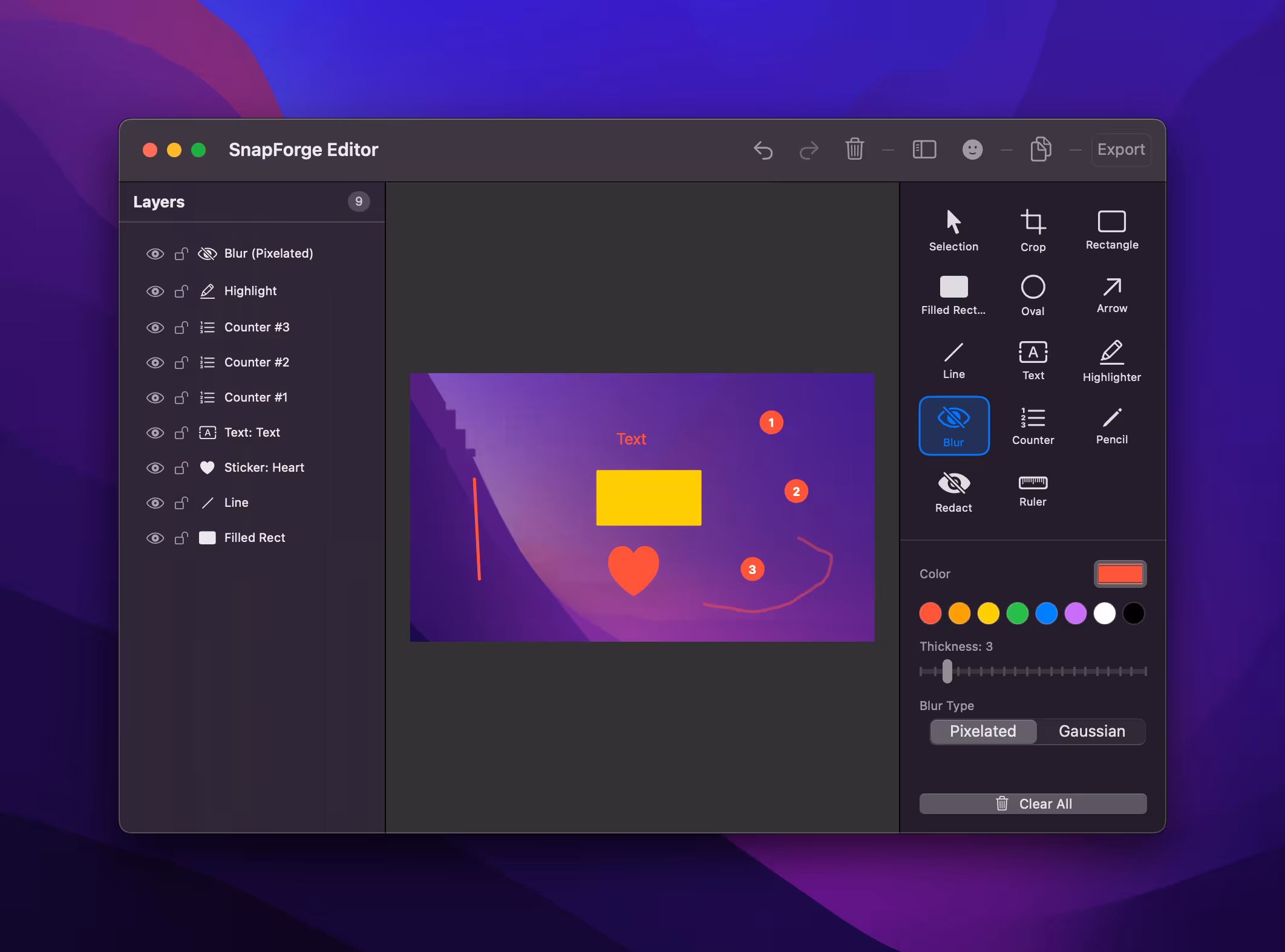Image resolution: width=1285 pixels, height=952 pixels.
Task: Lock the Sticker: Heart layer
Action: point(181,468)
